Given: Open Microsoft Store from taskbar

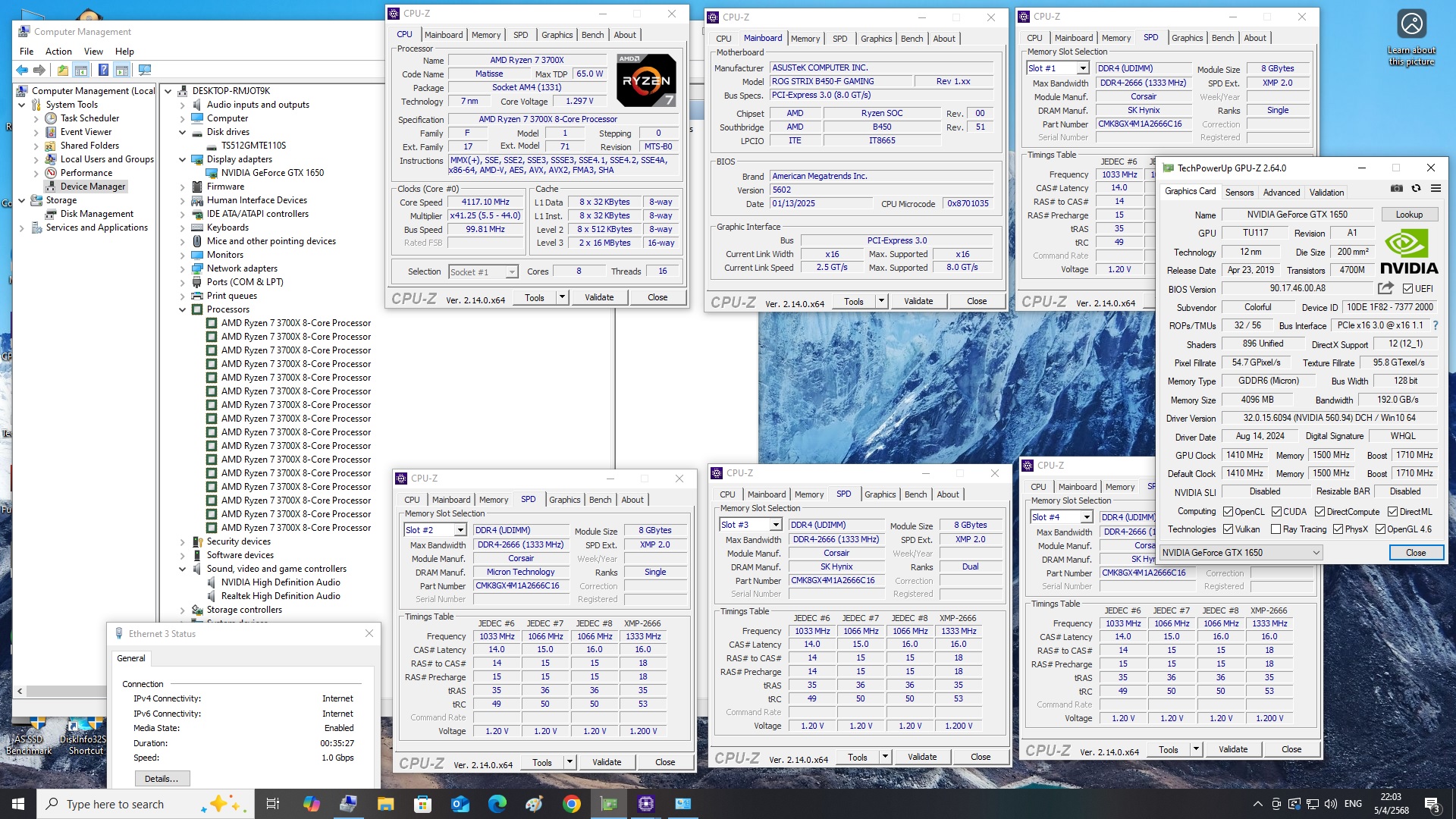Looking at the screenshot, I should click(x=423, y=804).
